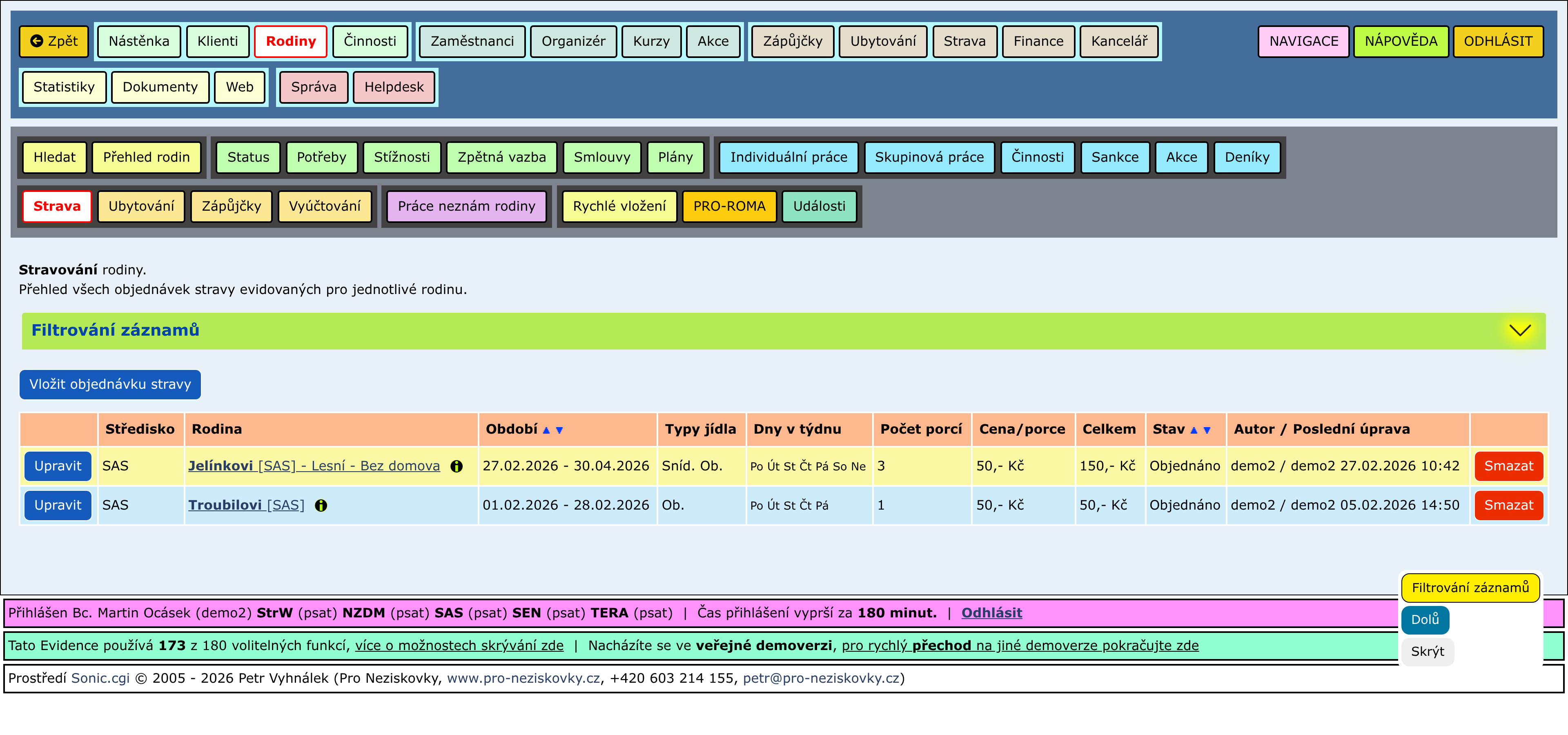This screenshot has width=1568, height=735.
Task: Sort Období column ascending arrow
Action: click(546, 430)
